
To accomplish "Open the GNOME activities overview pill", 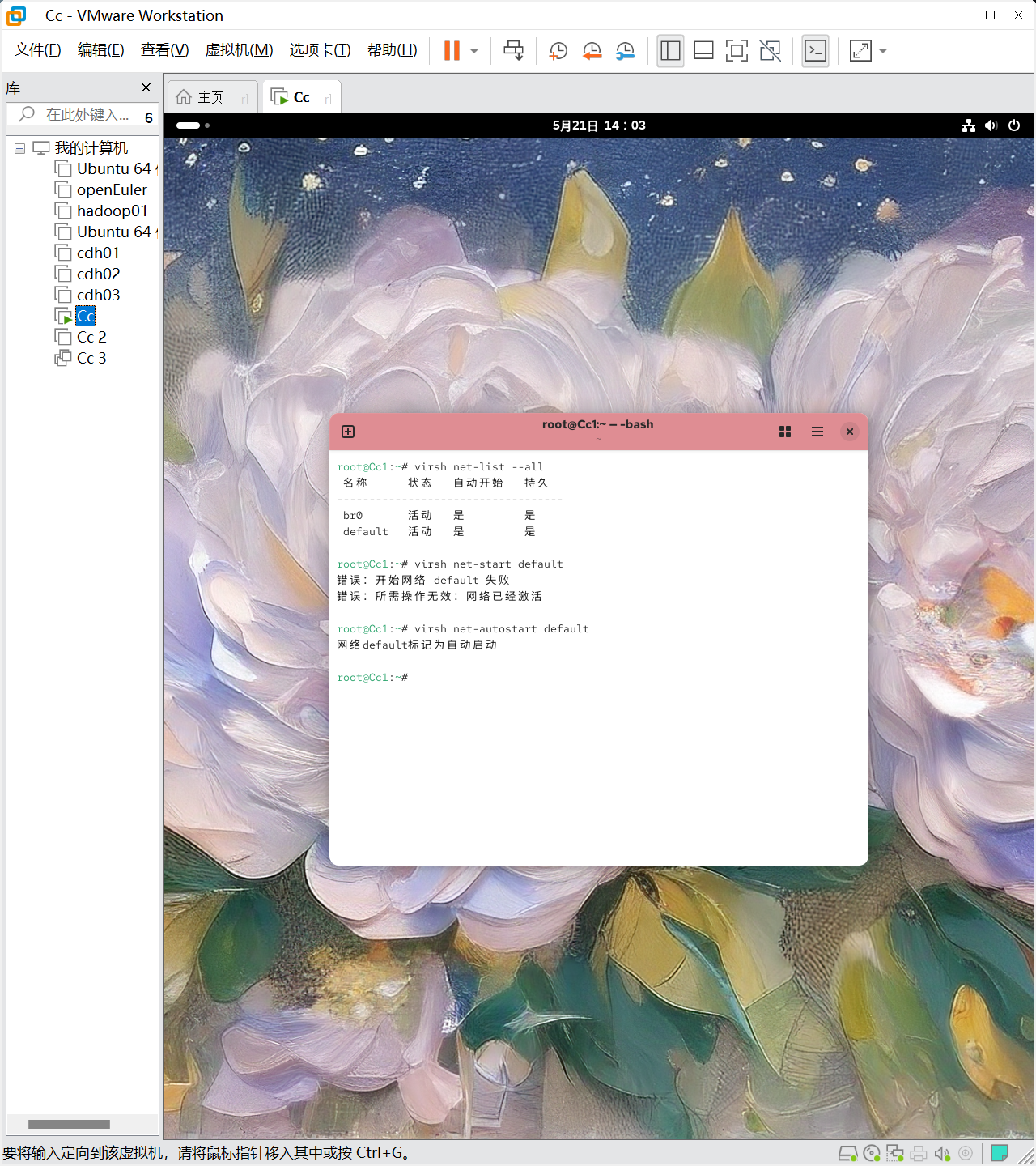I will pyautogui.click(x=193, y=126).
